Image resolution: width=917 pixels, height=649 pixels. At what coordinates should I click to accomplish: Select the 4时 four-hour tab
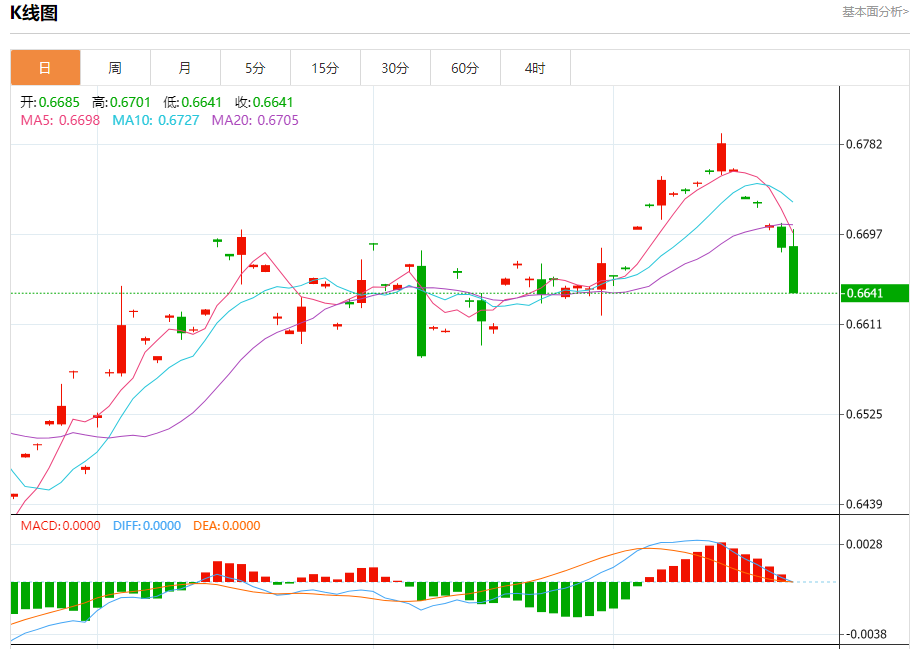(x=536, y=68)
